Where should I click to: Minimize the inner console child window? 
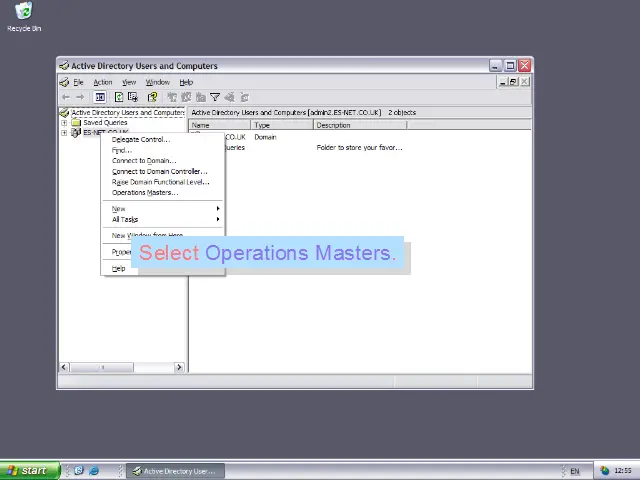coord(503,82)
